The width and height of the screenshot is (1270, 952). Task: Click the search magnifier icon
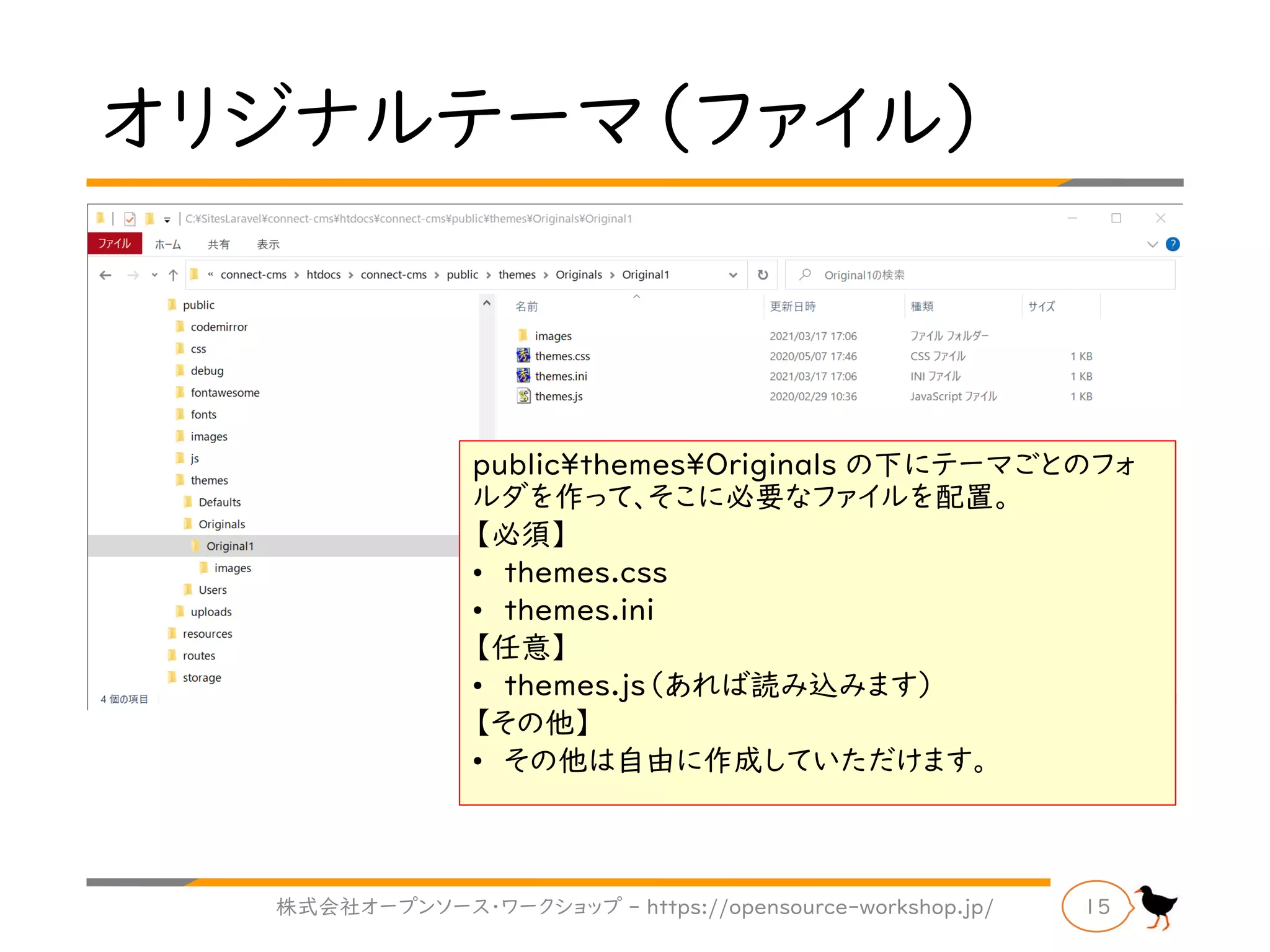tap(805, 274)
